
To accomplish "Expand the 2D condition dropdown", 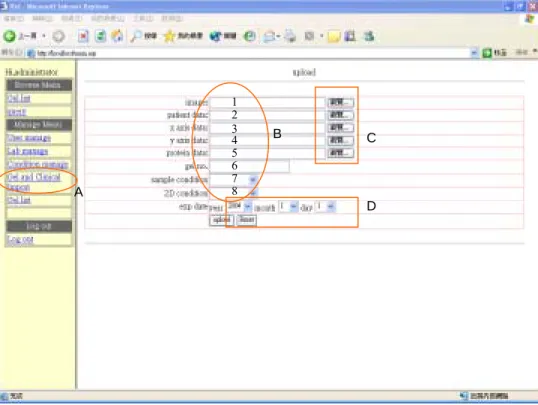I will click(x=253, y=193).
